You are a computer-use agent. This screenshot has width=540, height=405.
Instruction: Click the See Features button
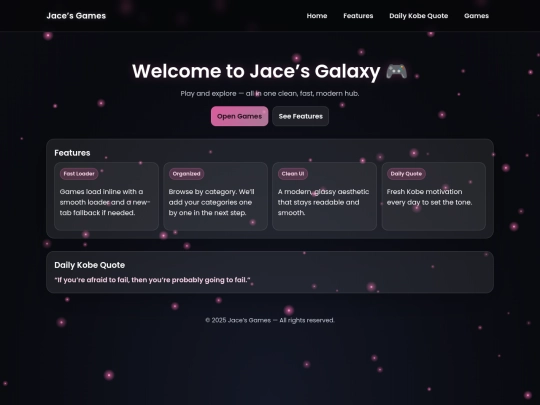(301, 116)
